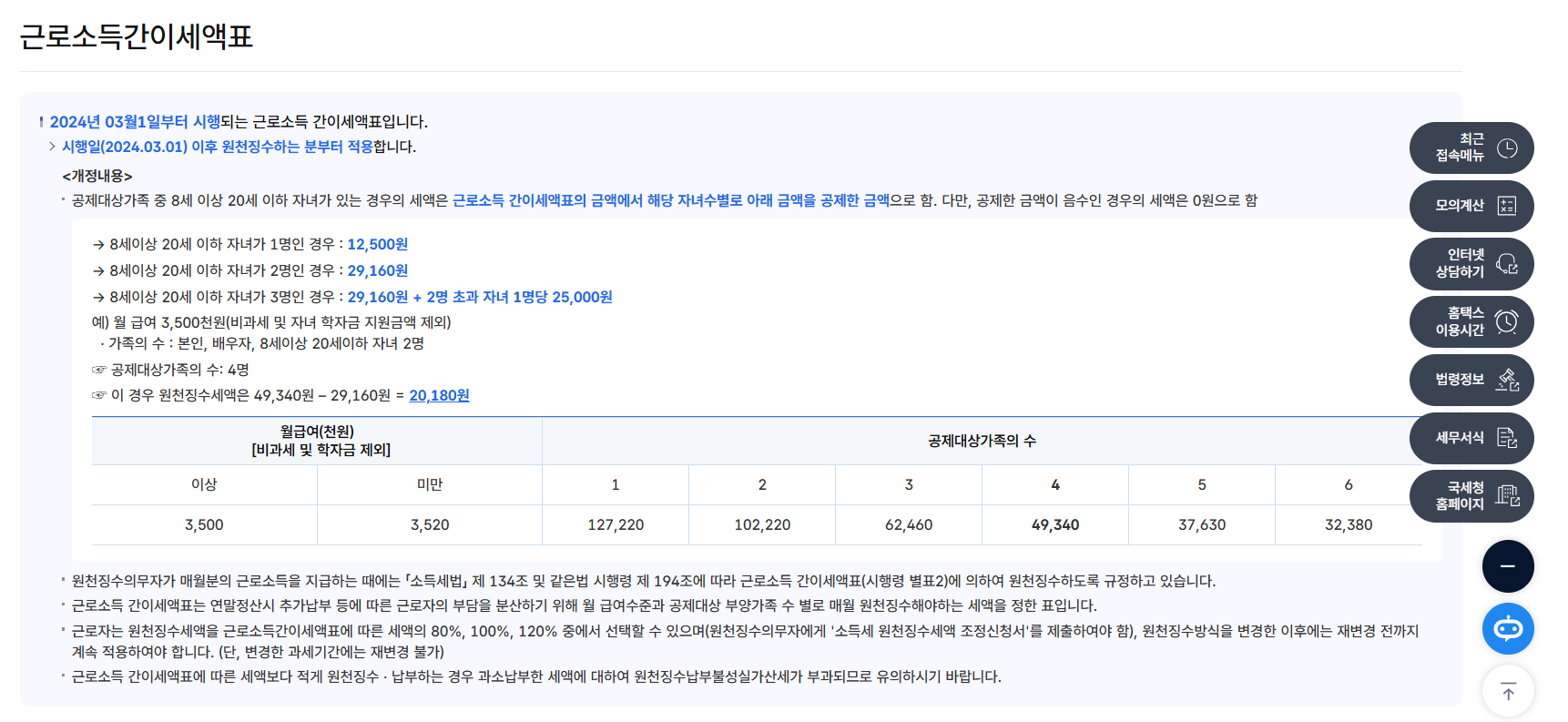1568x722 pixels.
Task: Select the 29,160원 amount for two children
Action: point(377,270)
